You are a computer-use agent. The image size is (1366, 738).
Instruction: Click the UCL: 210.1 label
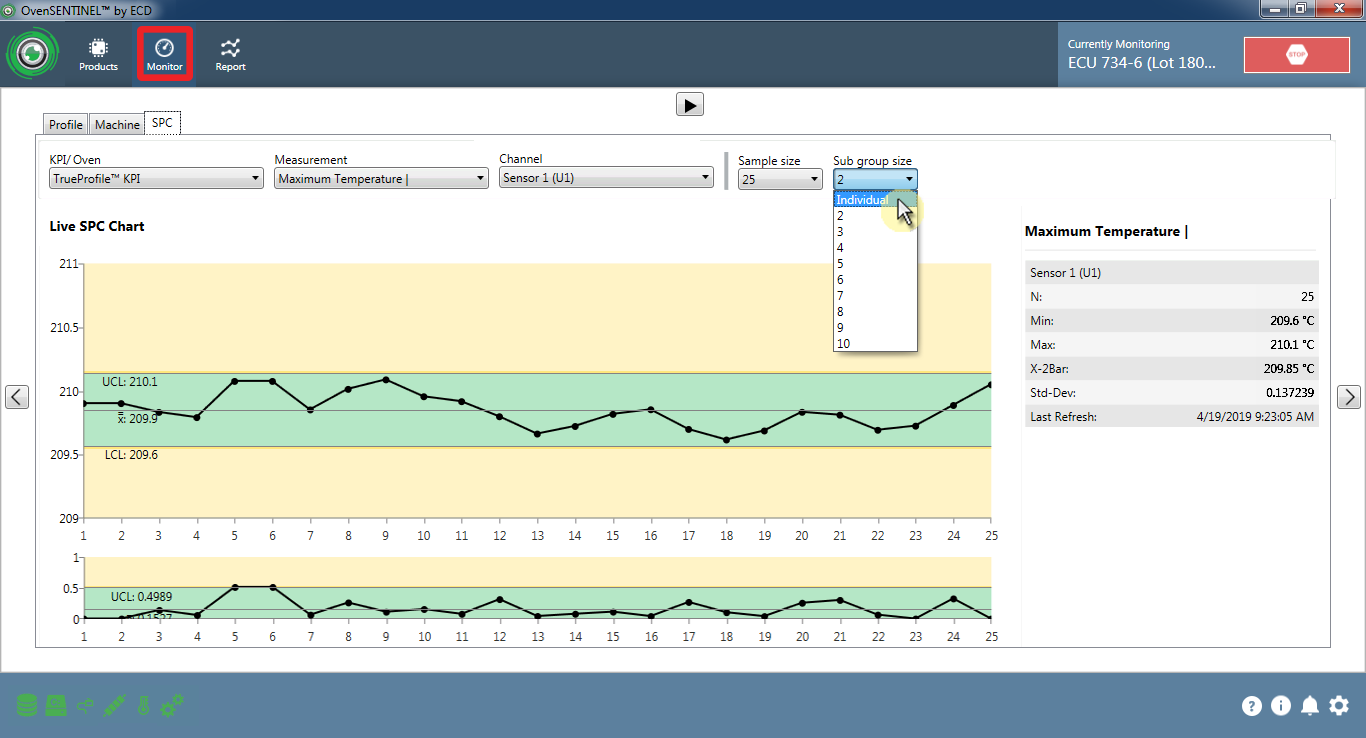(130, 382)
